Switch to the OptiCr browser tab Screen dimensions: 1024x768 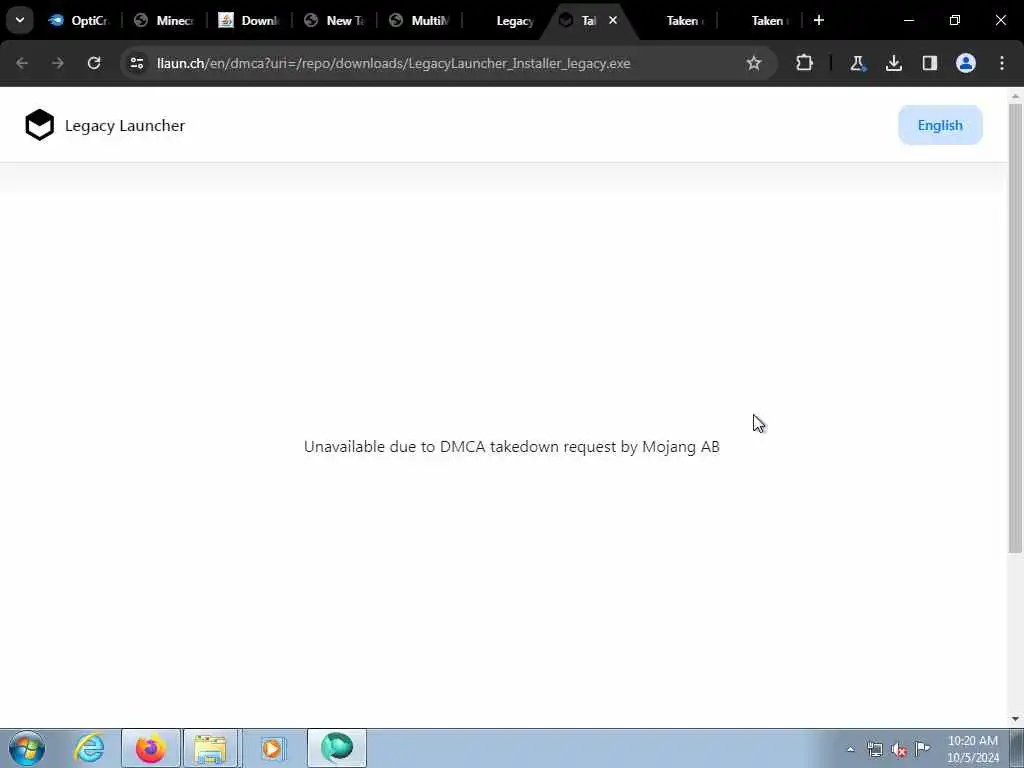78,20
